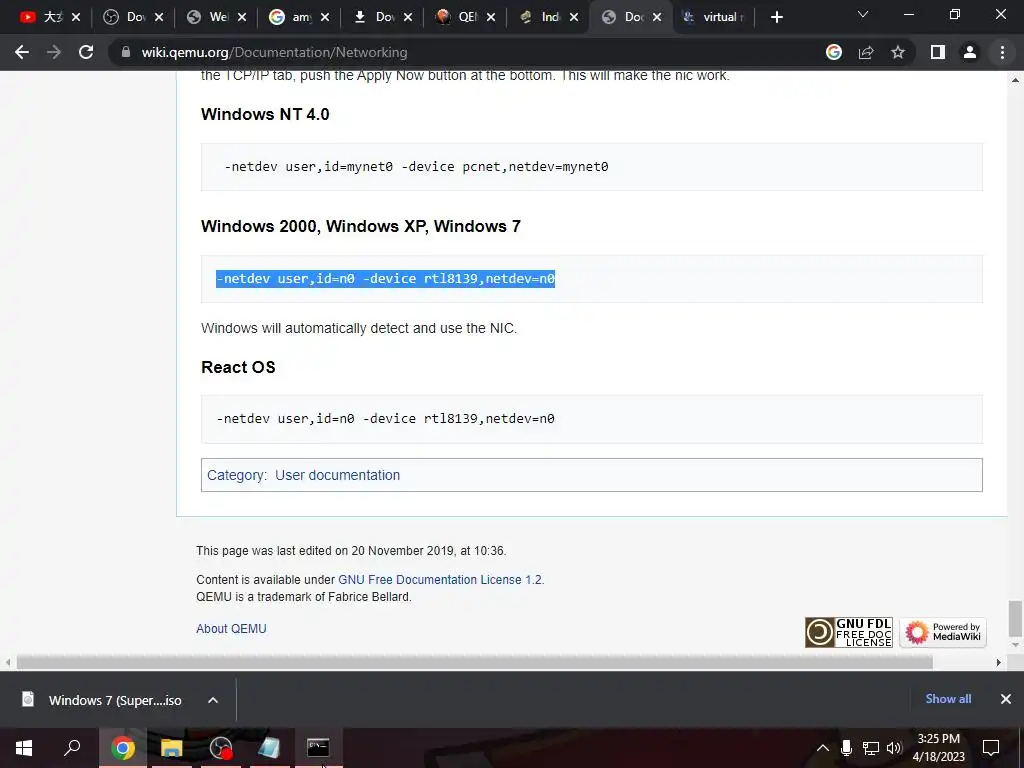The height and width of the screenshot is (768, 1024).
Task: Click the GNU FDL license badge
Action: point(848,632)
